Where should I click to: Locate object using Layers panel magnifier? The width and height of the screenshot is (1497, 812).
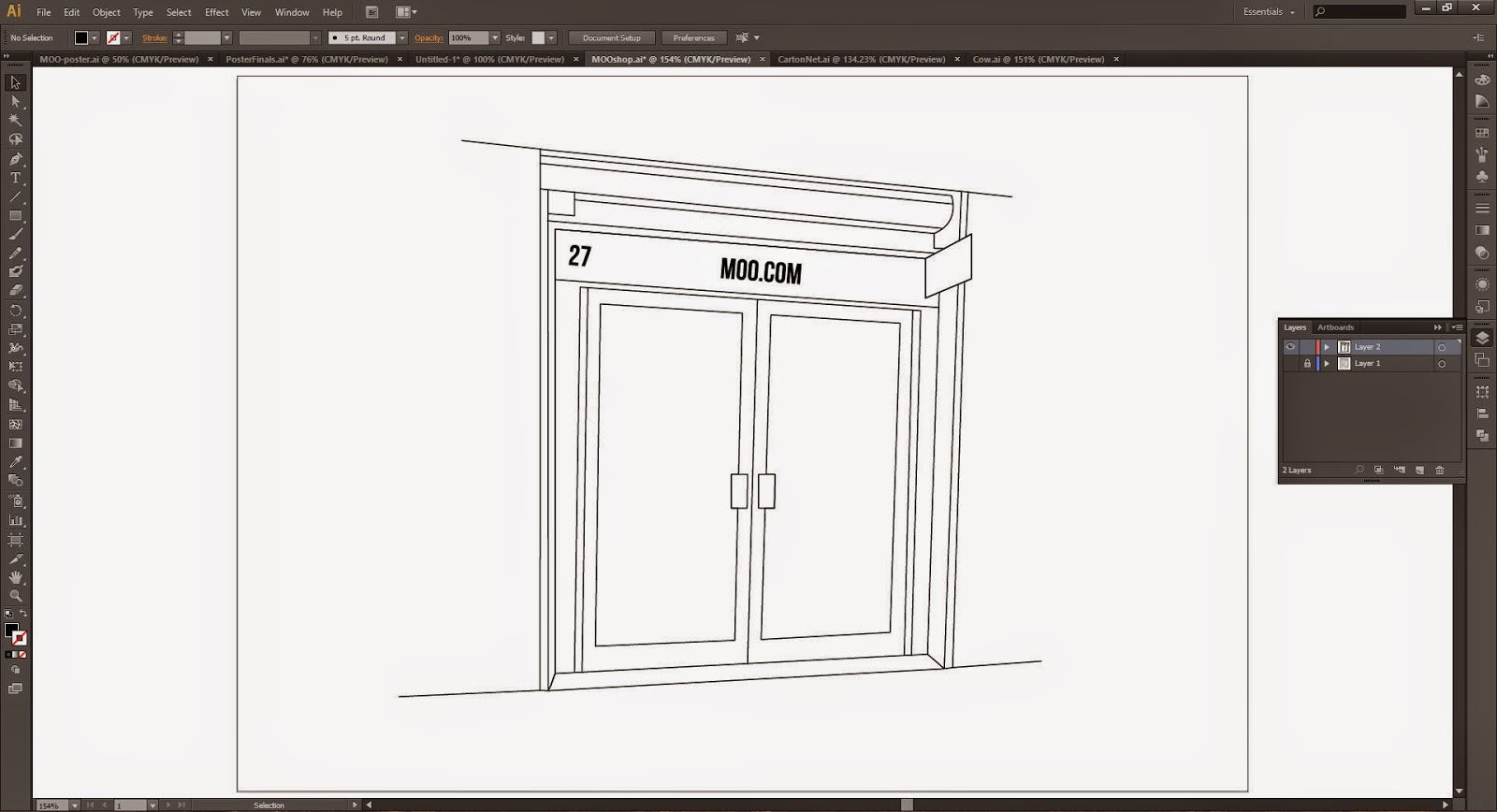pyautogui.click(x=1359, y=471)
